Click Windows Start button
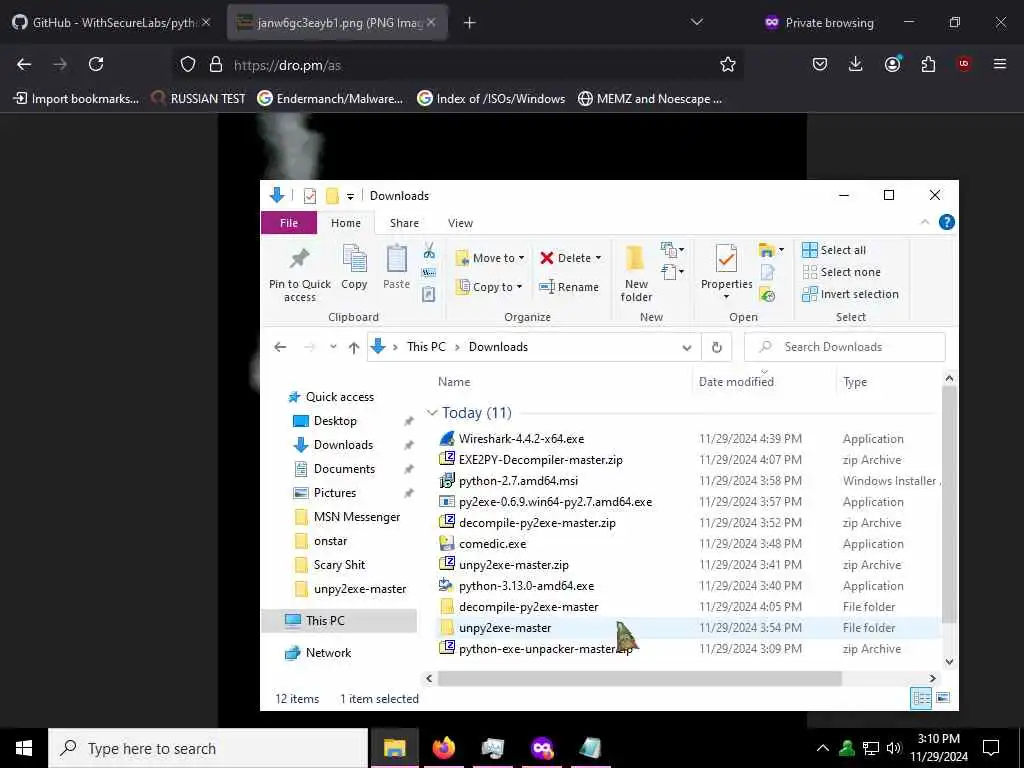 pos(24,748)
